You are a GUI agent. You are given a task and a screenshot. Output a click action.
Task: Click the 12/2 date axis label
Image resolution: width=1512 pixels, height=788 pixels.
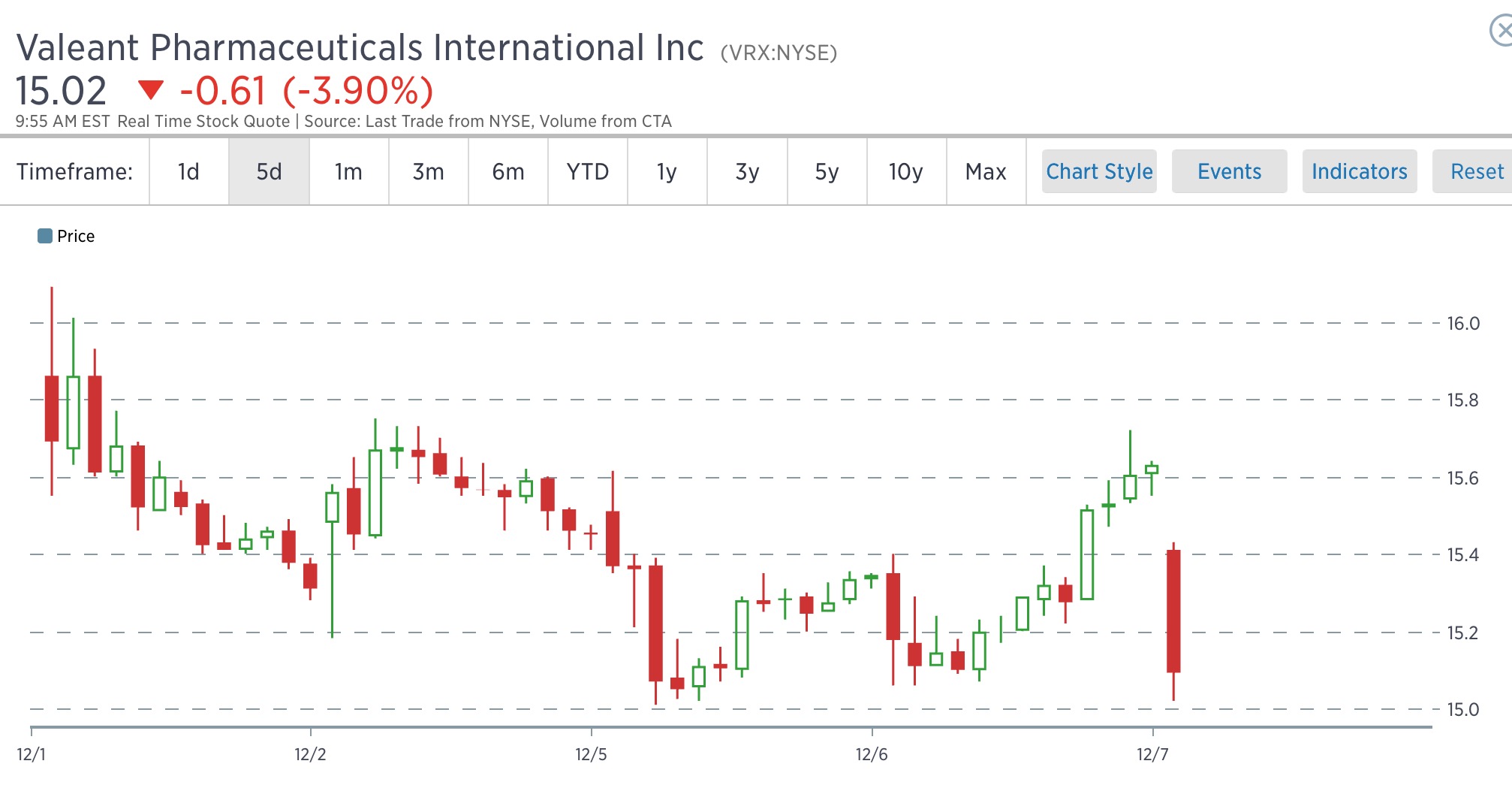pyautogui.click(x=310, y=754)
